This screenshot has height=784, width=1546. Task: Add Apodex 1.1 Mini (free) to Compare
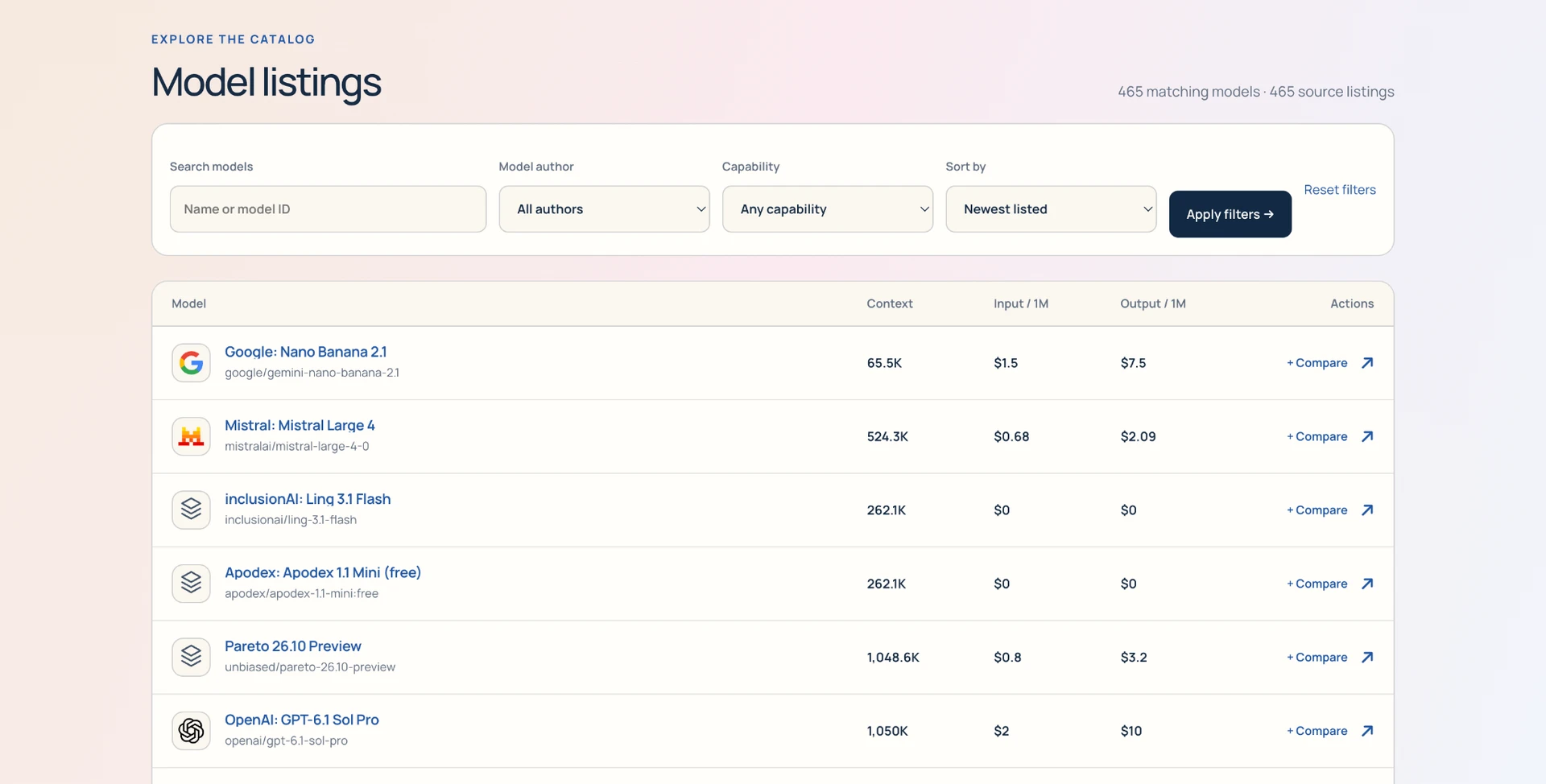[1317, 584]
